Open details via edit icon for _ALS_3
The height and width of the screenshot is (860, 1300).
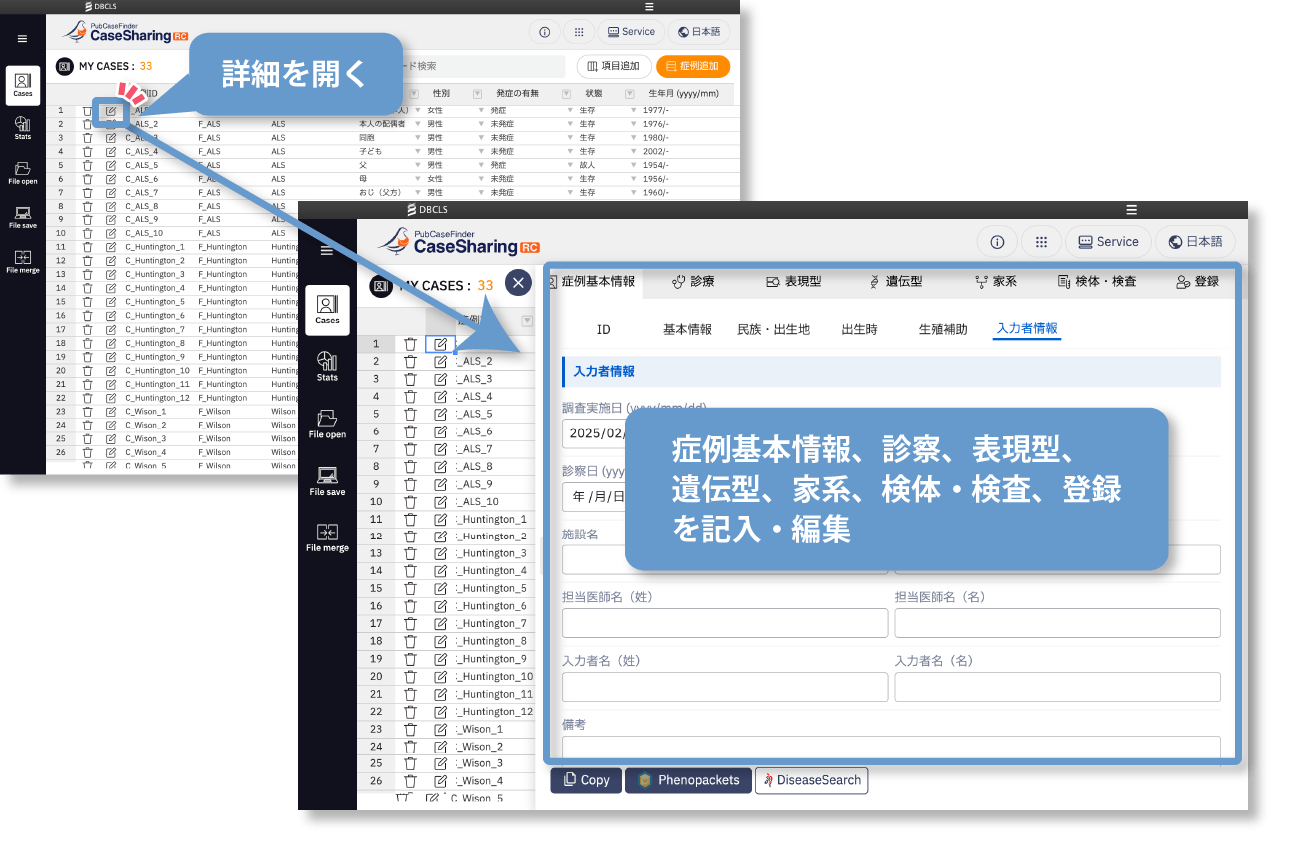[441, 379]
